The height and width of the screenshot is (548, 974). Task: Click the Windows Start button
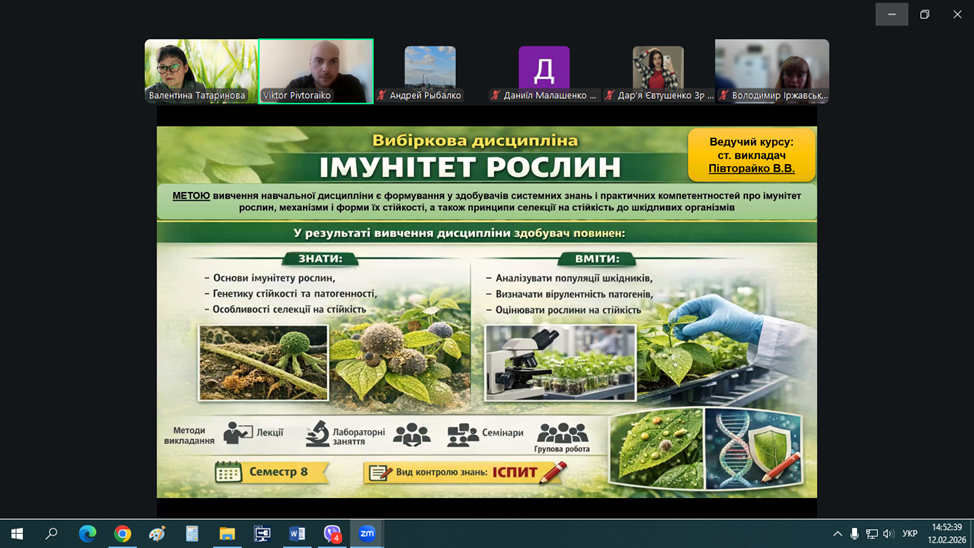[16, 534]
